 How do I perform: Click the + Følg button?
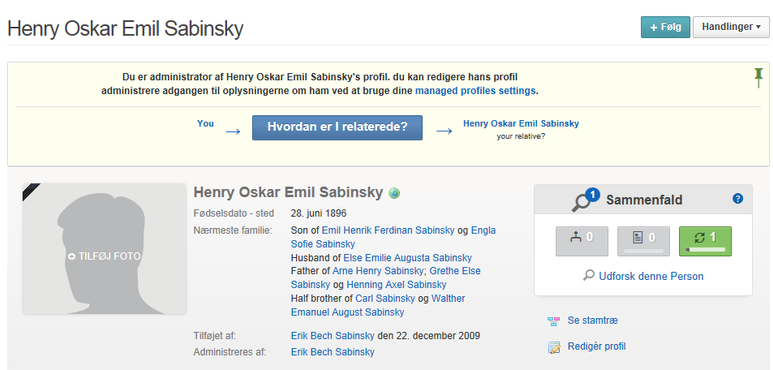[665, 27]
